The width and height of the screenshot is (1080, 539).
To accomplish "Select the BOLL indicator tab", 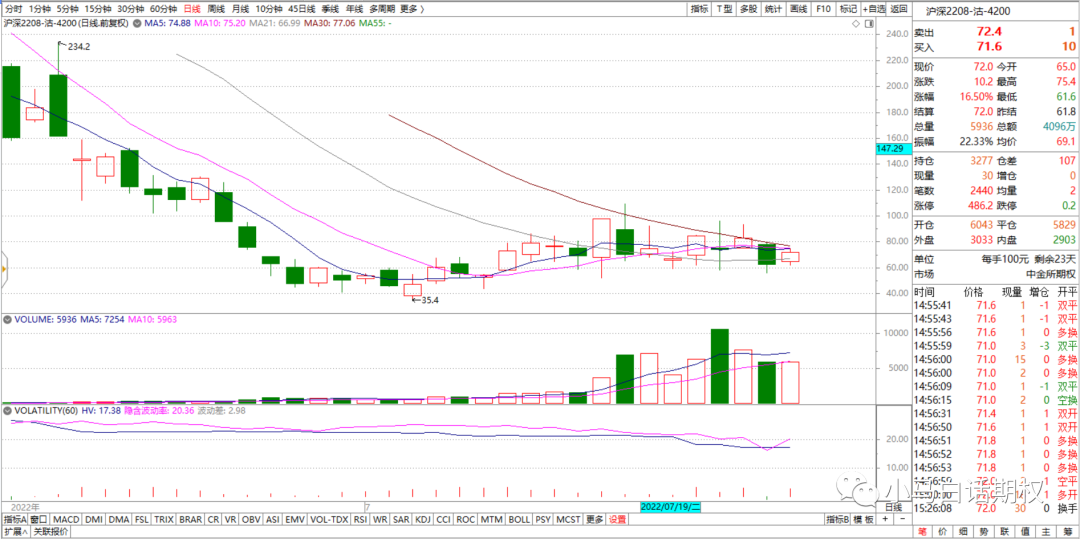I will (518, 519).
